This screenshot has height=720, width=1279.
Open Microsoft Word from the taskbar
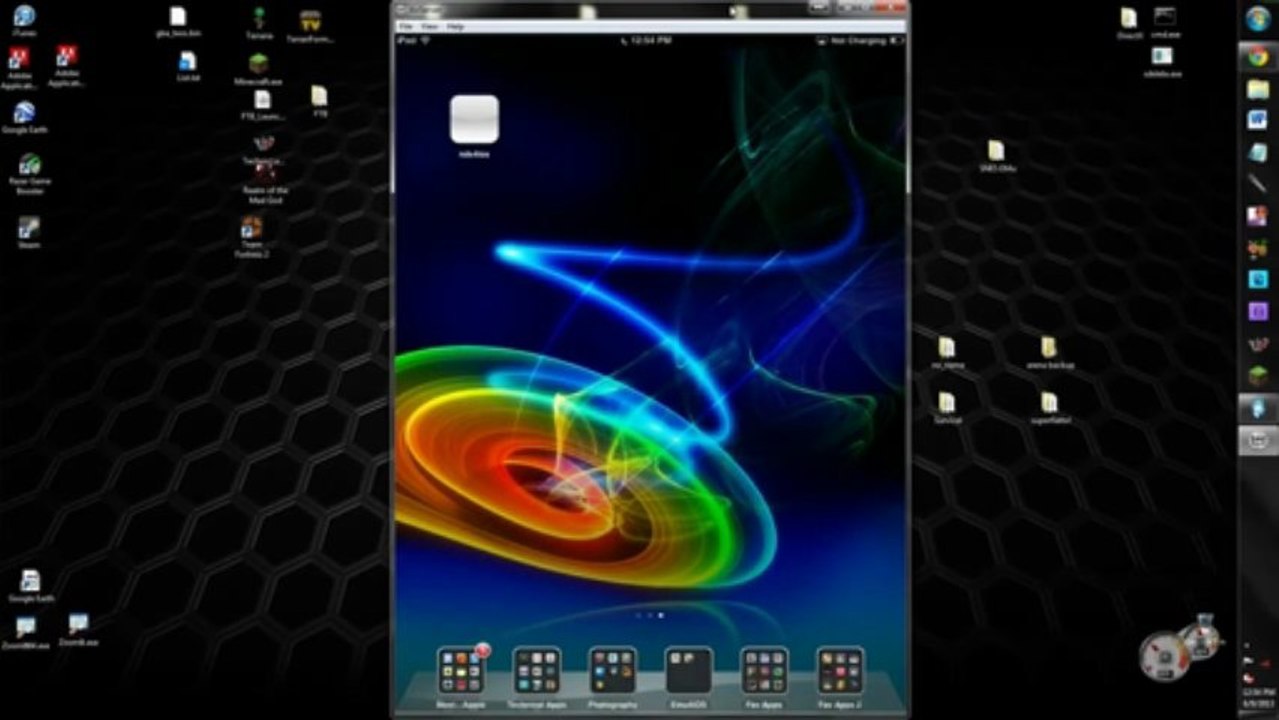tap(1258, 120)
